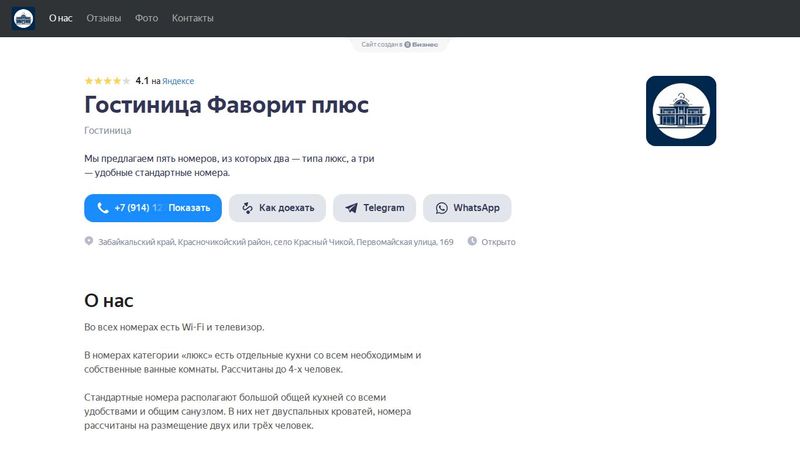Screen dimensions: 800x449
Task: Click the Telegram paper plane icon
Action: coord(351,208)
